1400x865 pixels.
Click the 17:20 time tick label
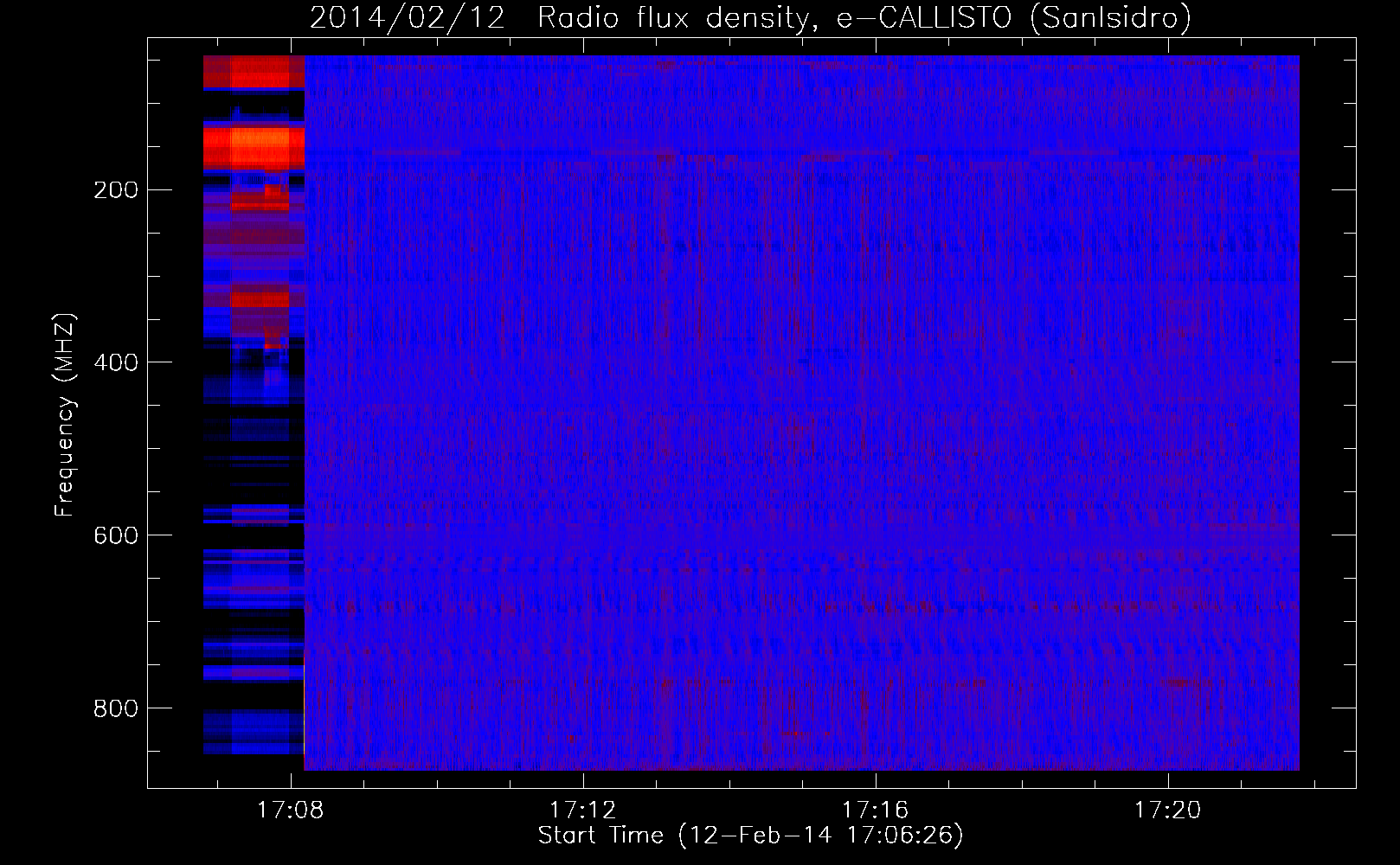coord(1168,810)
